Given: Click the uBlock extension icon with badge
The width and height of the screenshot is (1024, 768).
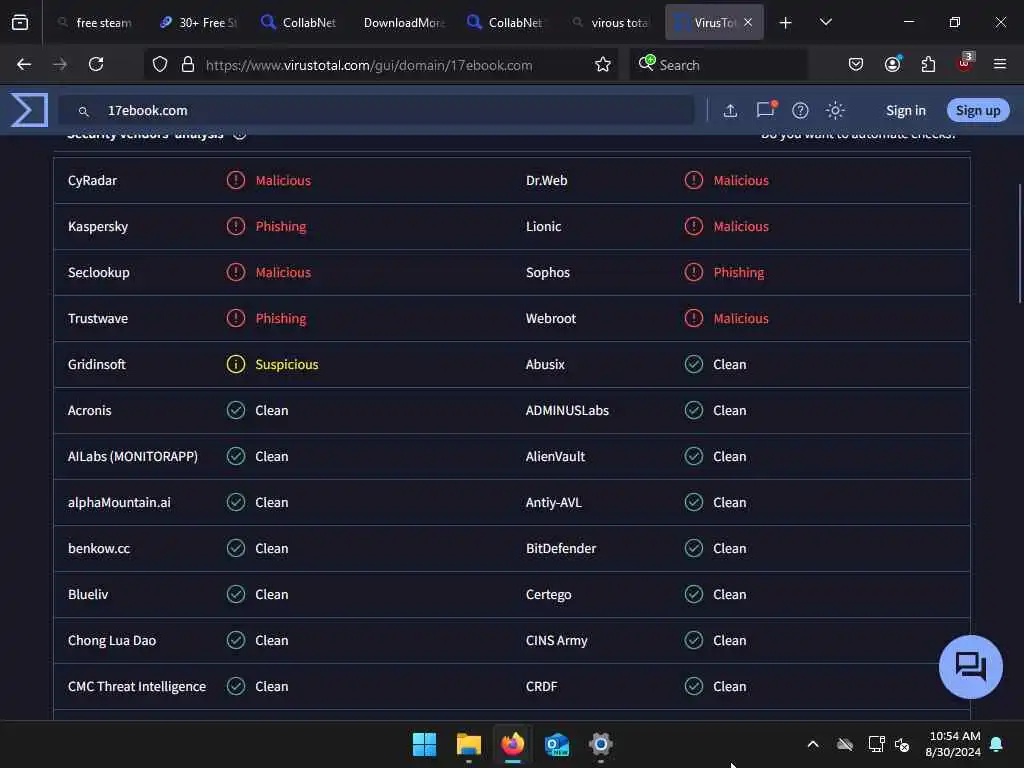Looking at the screenshot, I should (x=965, y=62).
